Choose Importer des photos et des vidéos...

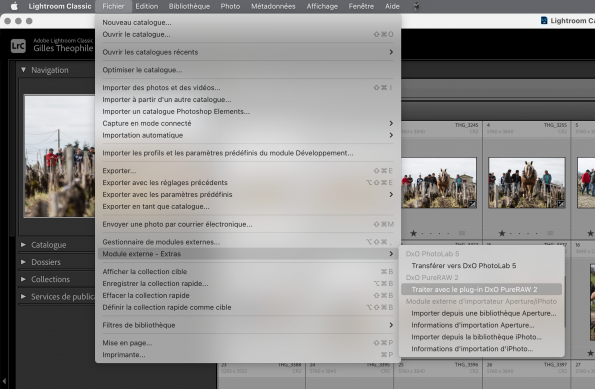(x=248, y=88)
